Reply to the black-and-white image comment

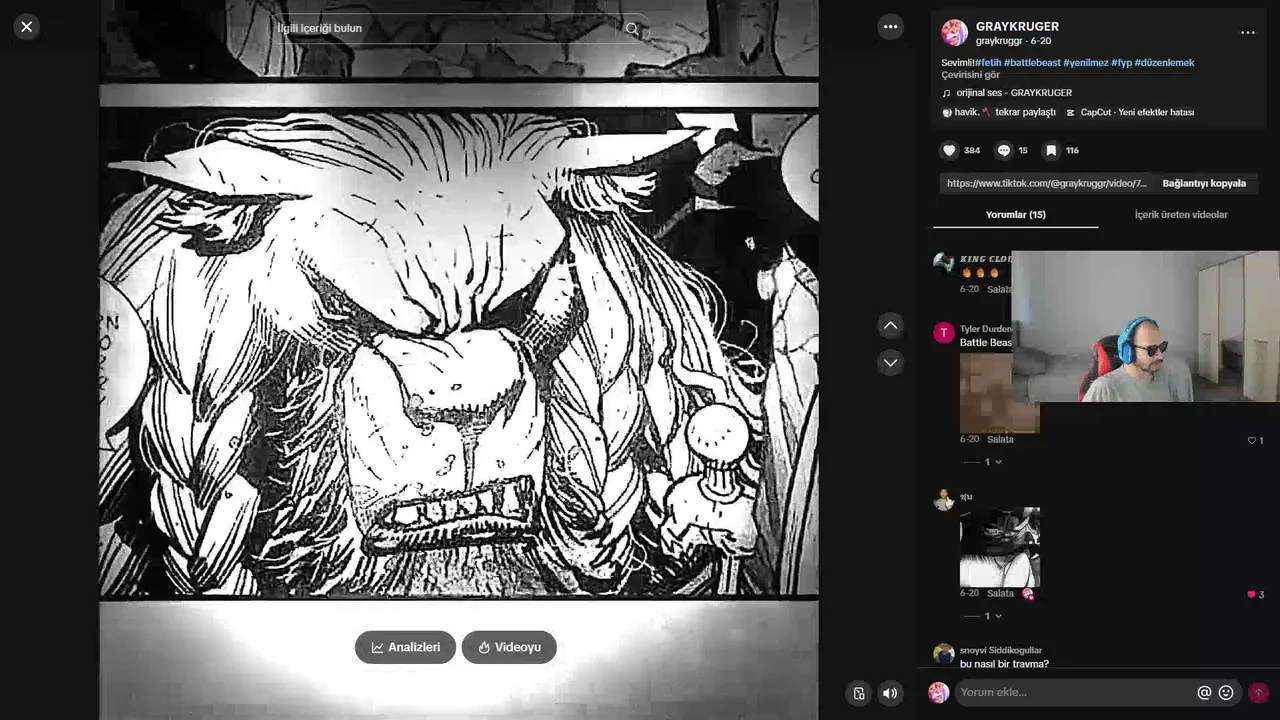(x=1000, y=593)
